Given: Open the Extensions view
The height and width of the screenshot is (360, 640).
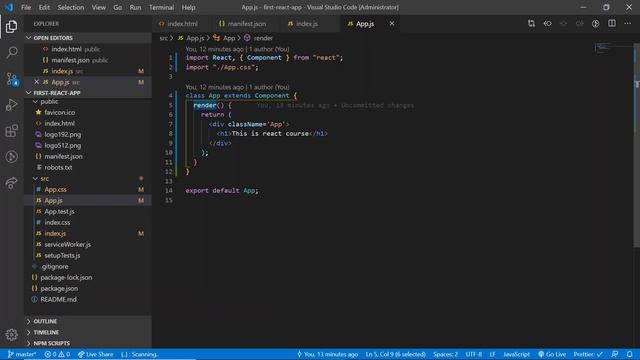Looking at the screenshot, I should coord(11,131).
